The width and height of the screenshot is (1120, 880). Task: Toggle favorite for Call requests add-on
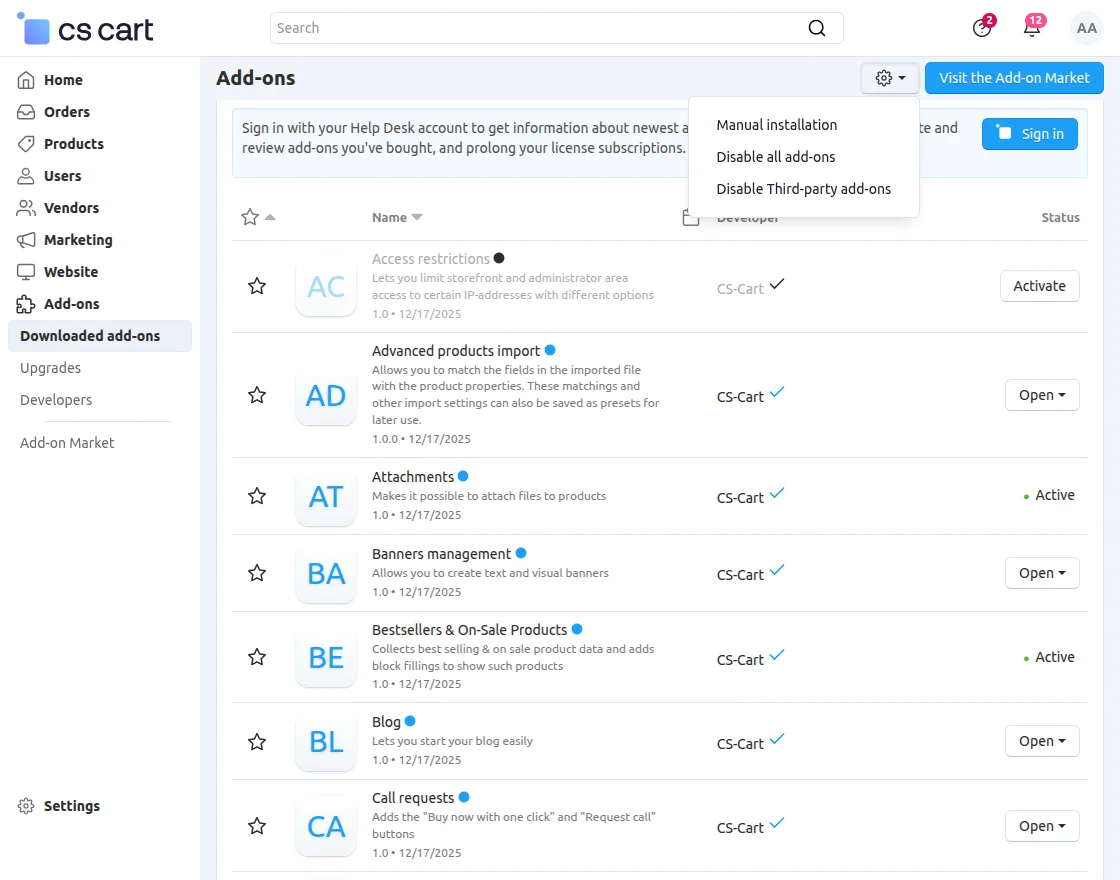tap(257, 826)
